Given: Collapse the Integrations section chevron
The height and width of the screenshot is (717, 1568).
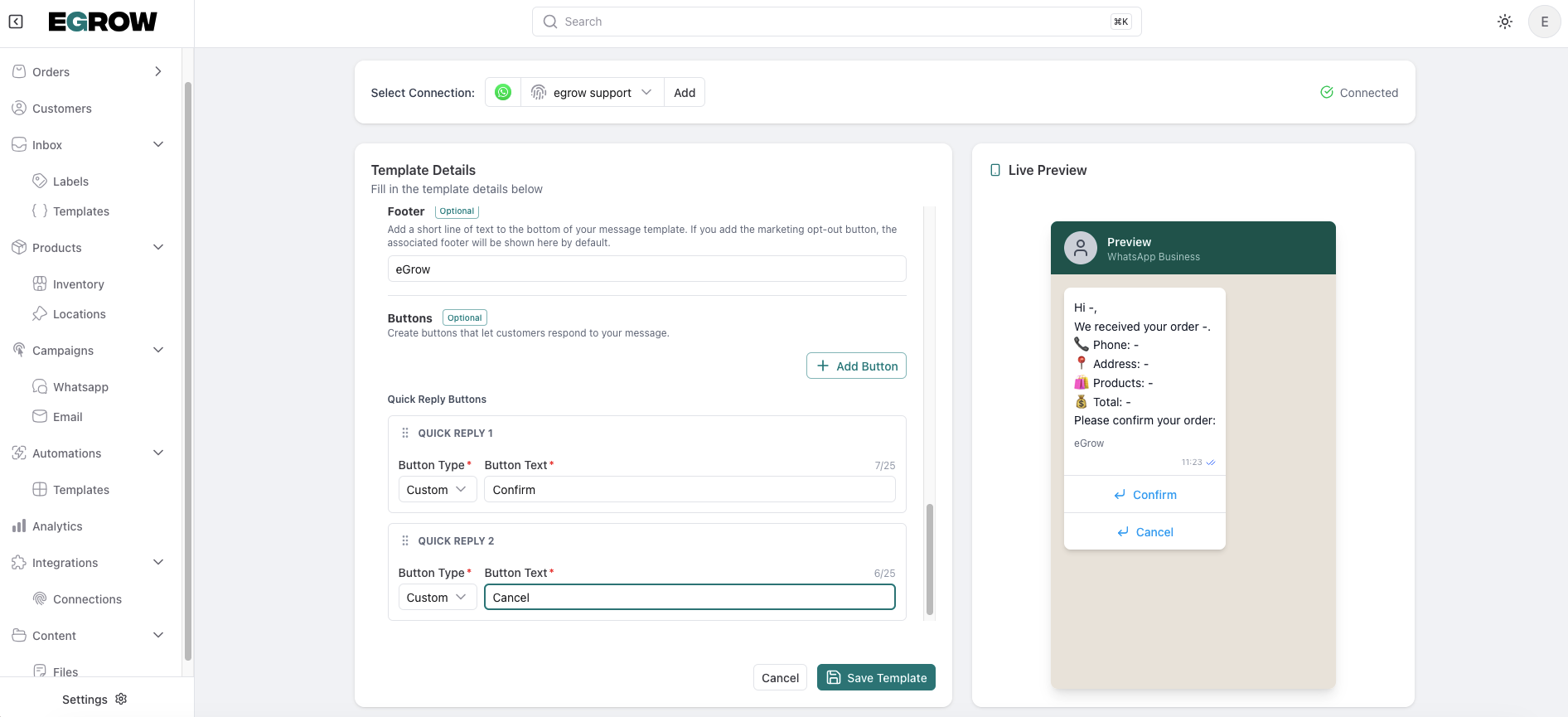Looking at the screenshot, I should click(158, 562).
